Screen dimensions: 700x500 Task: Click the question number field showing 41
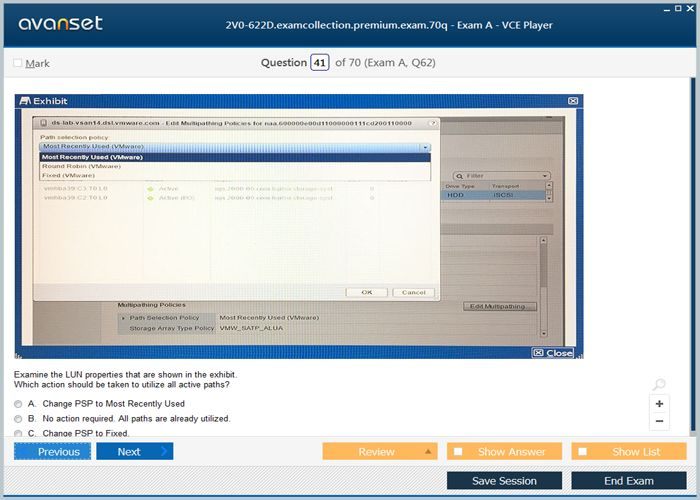coord(320,63)
